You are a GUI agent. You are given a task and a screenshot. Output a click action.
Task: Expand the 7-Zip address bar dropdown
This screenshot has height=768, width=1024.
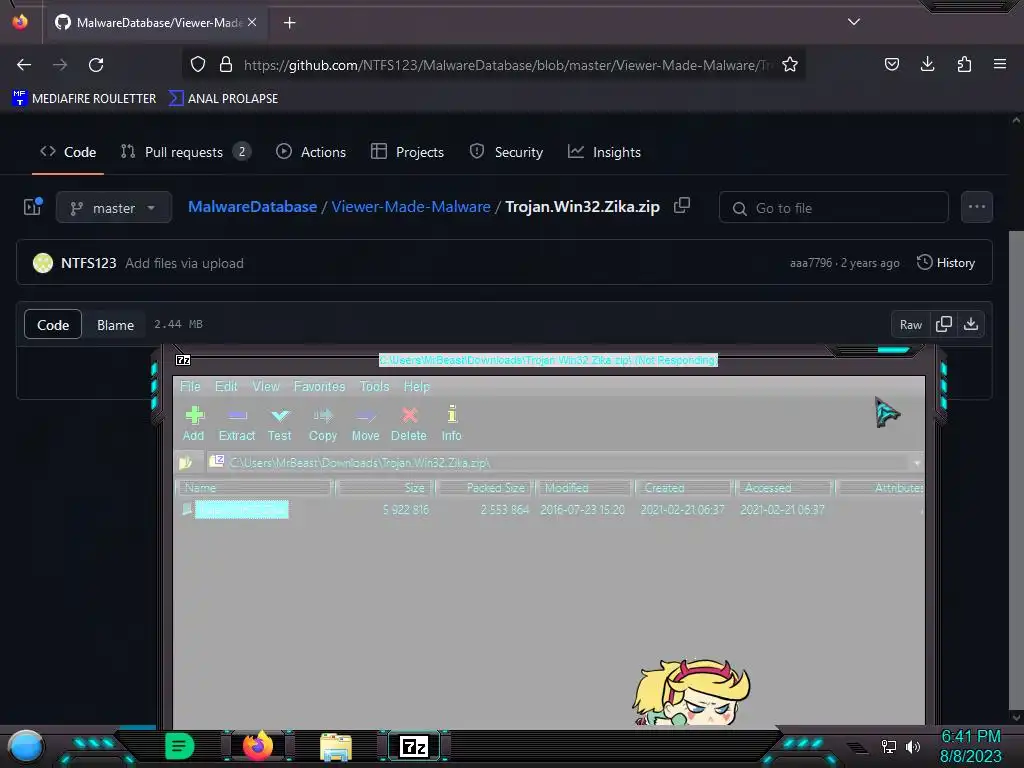pyautogui.click(x=916, y=463)
